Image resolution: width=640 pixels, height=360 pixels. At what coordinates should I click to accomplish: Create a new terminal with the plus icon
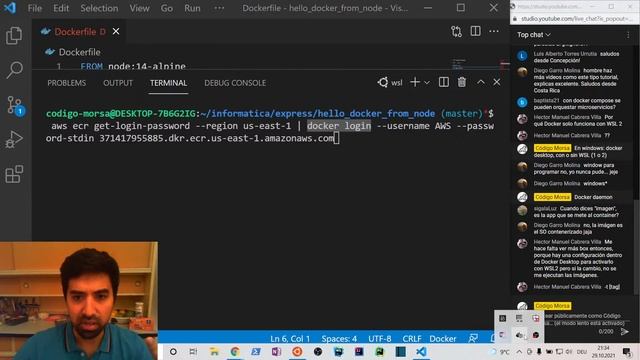[415, 82]
